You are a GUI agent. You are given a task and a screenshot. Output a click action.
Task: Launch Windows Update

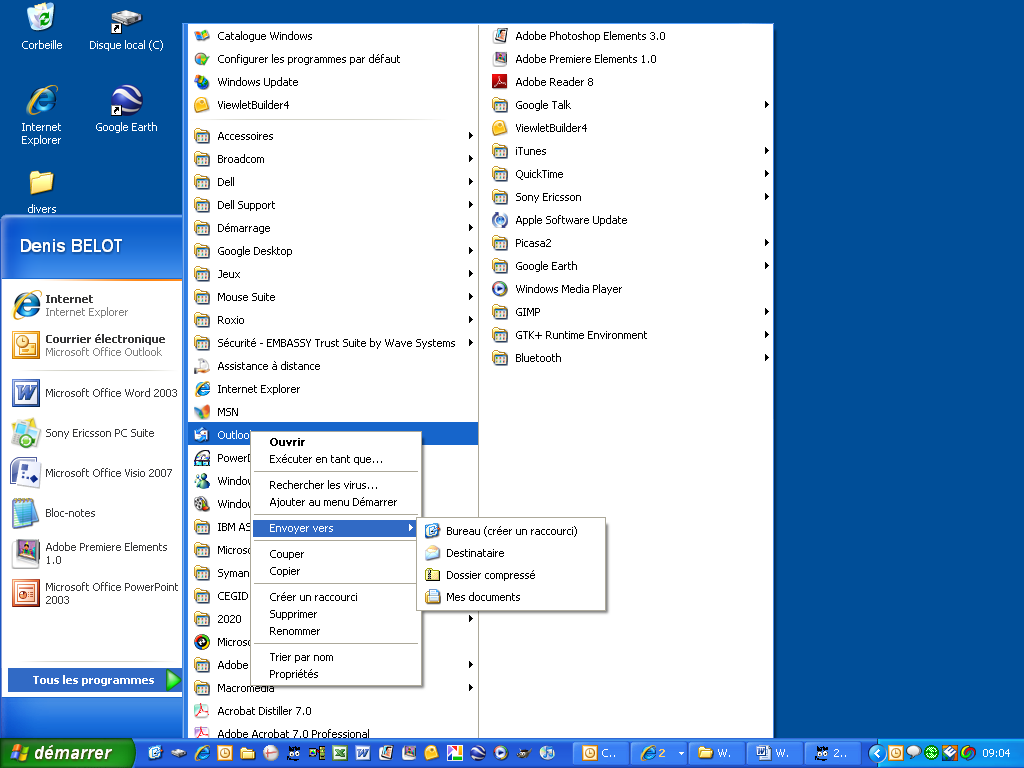333,82
